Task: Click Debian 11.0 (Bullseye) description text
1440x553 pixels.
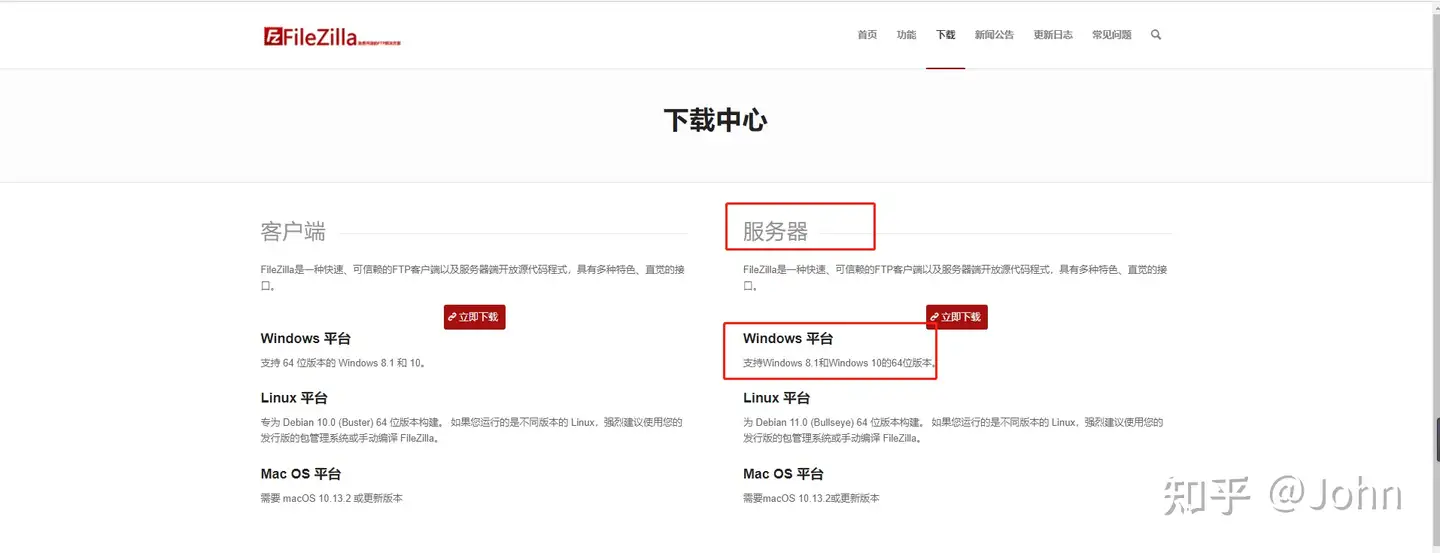Action: (953, 430)
